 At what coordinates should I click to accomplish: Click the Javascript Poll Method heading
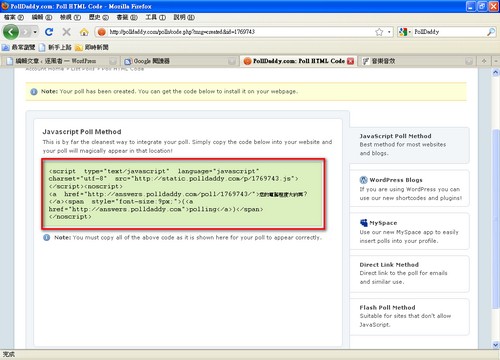coord(82,132)
